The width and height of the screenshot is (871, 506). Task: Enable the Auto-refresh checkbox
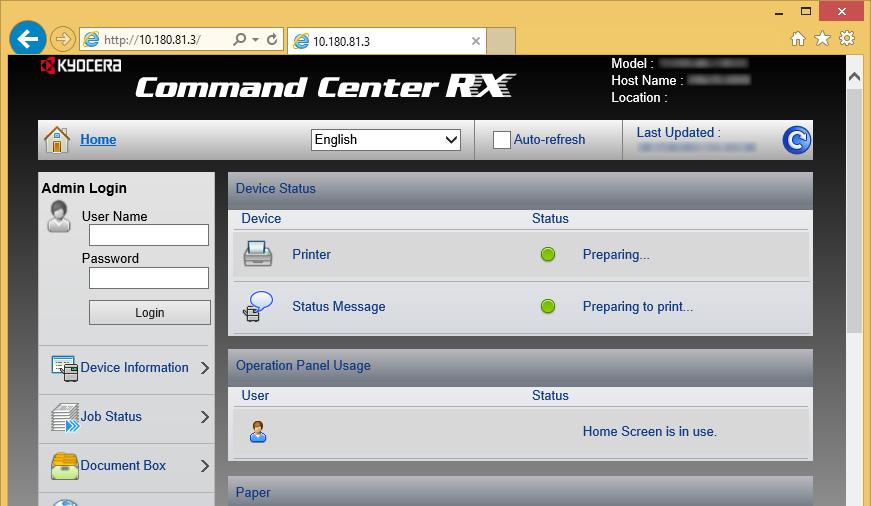[502, 139]
